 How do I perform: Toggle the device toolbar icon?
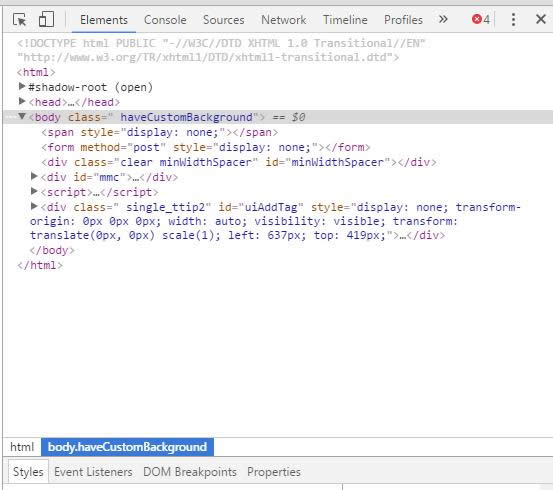pyautogui.click(x=46, y=19)
